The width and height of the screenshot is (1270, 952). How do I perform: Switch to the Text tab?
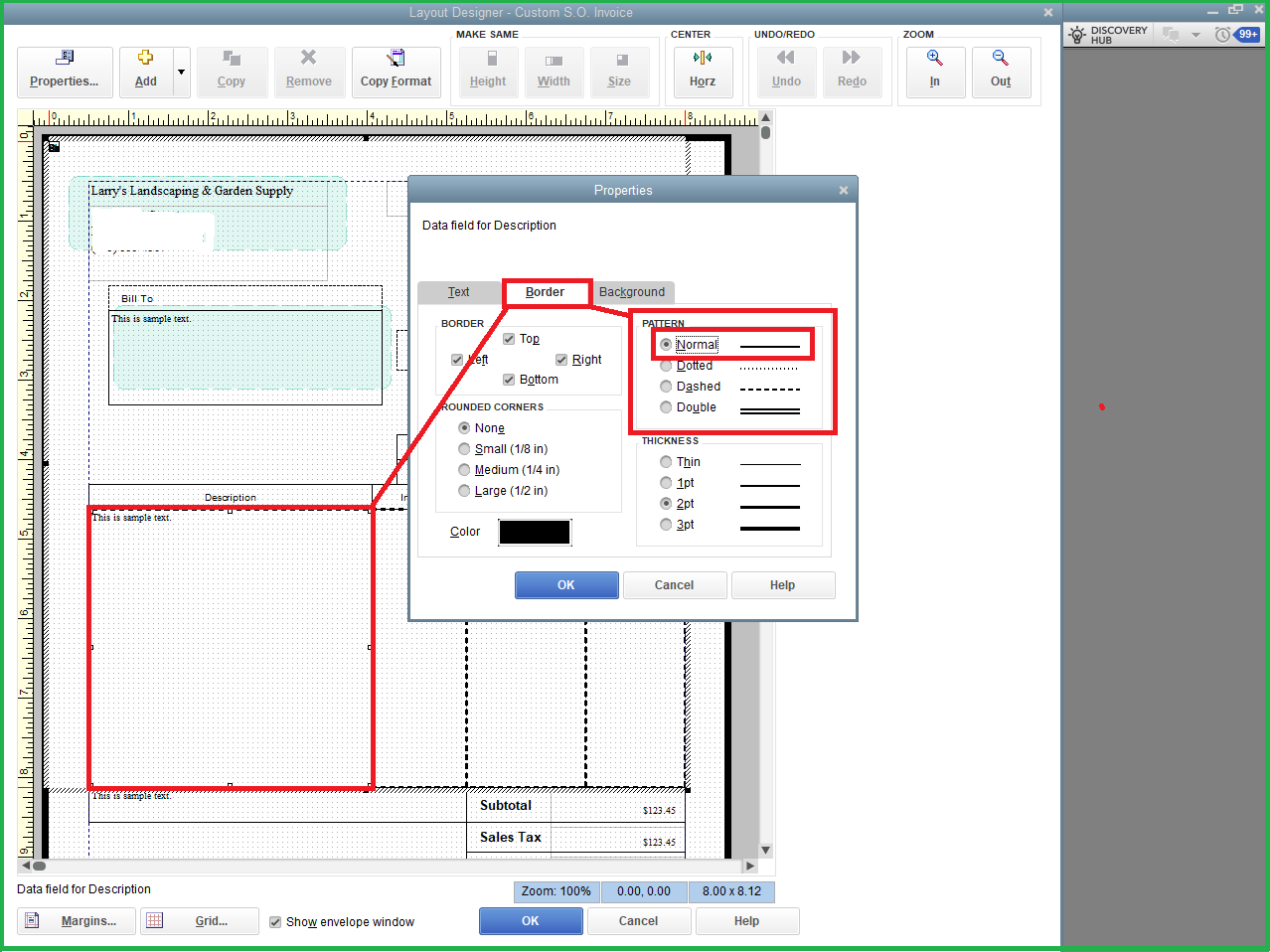(x=459, y=291)
